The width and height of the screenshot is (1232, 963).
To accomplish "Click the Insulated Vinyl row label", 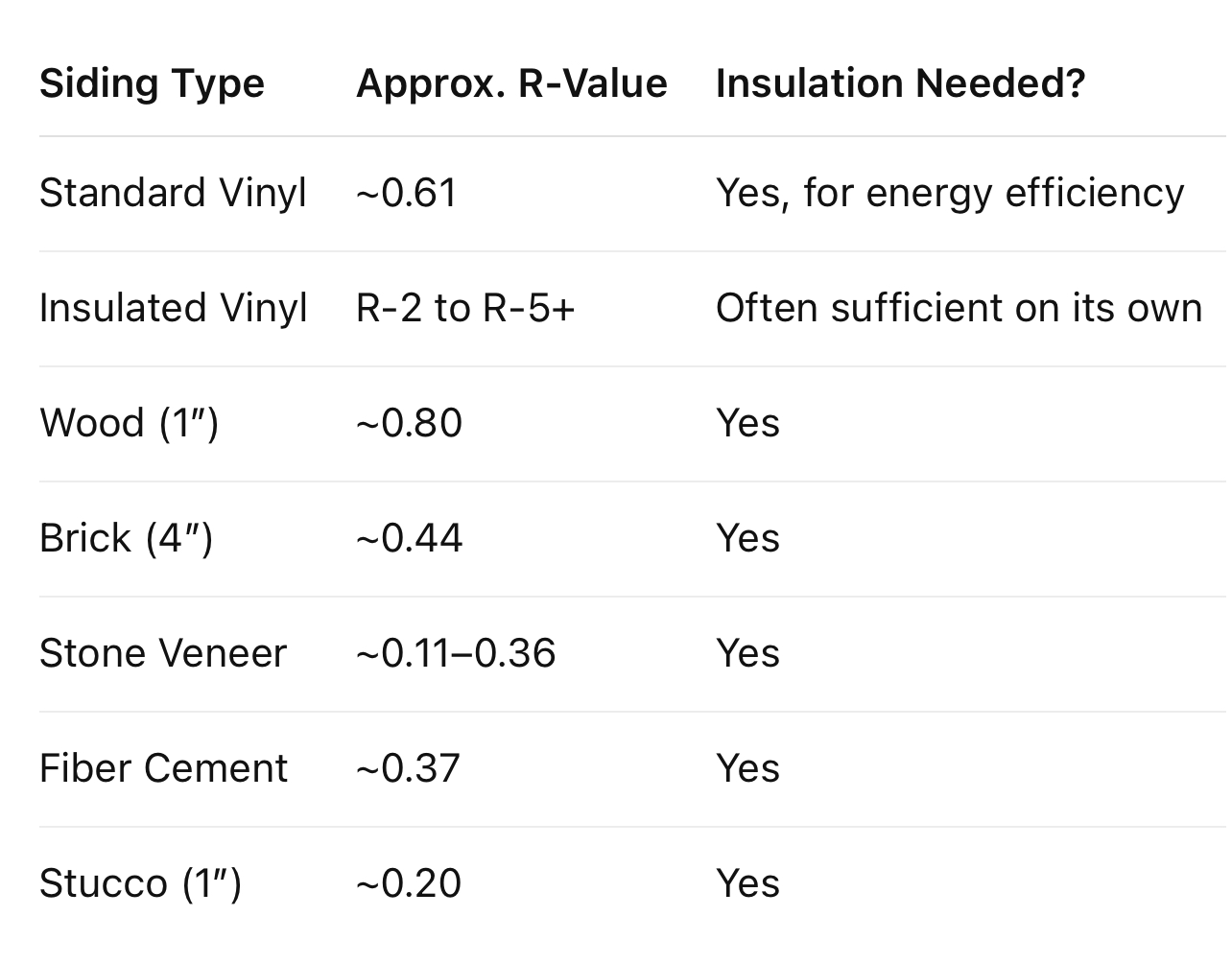I will (173, 308).
